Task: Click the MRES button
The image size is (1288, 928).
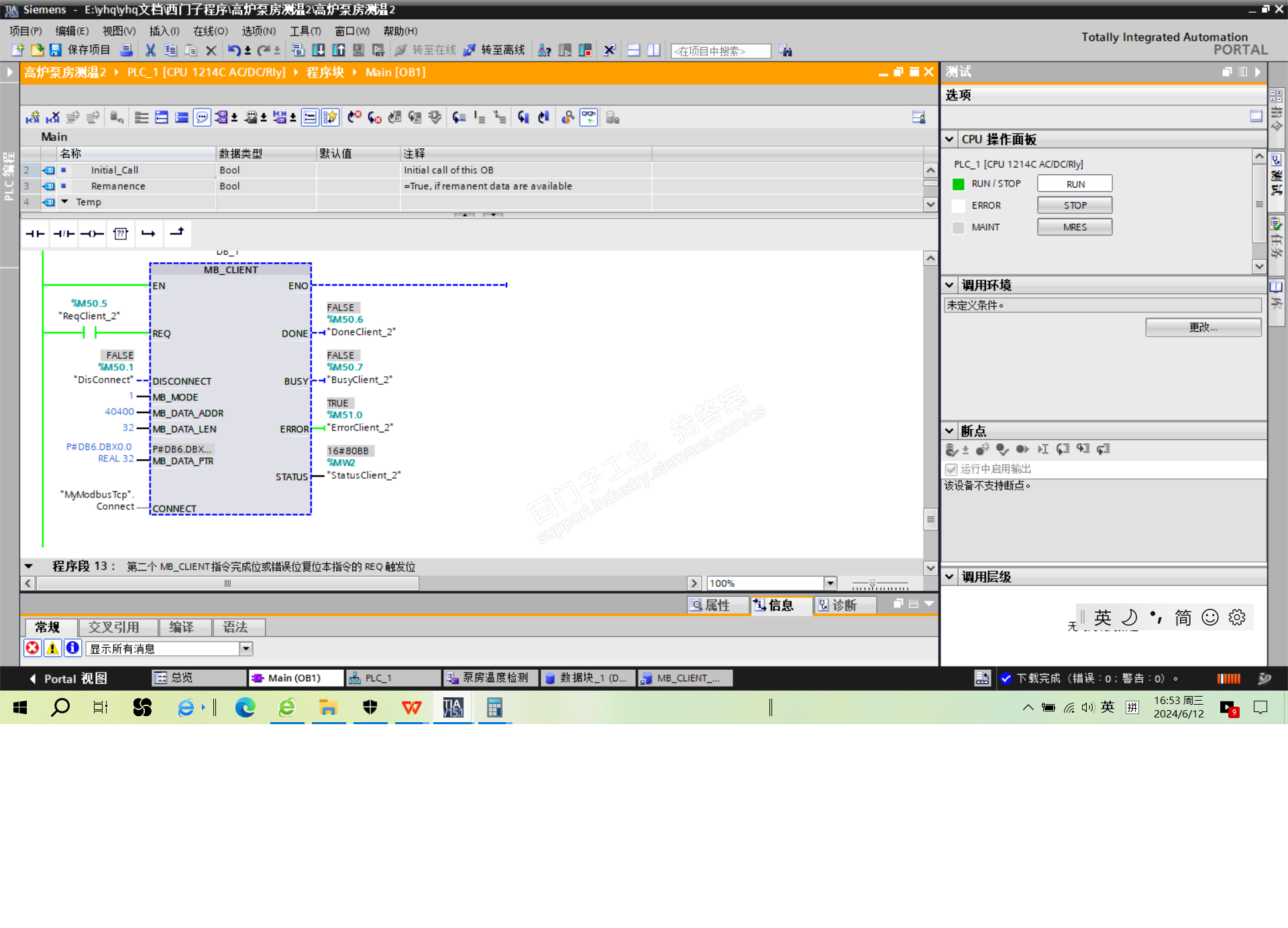Action: [x=1074, y=227]
